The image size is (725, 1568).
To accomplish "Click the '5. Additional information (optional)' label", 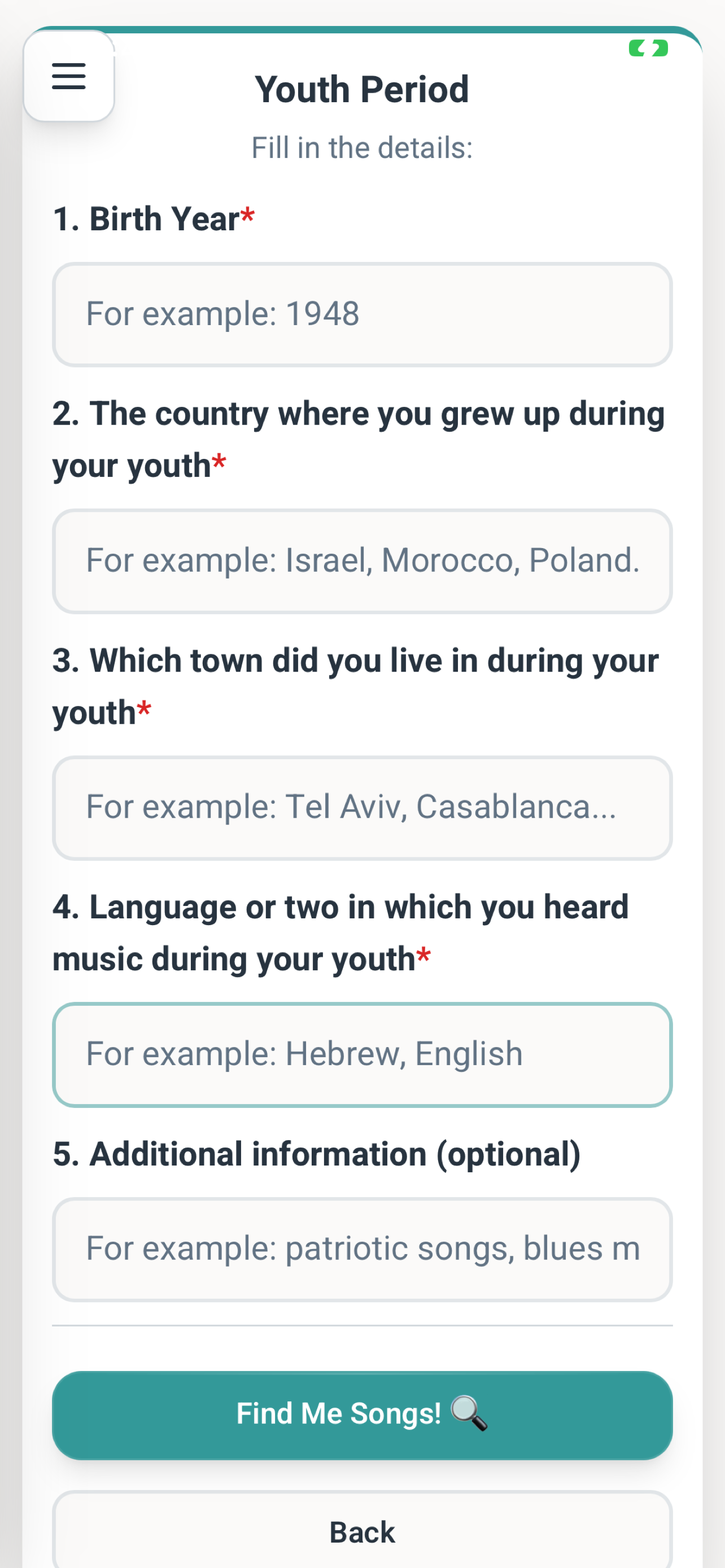I will pyautogui.click(x=317, y=1154).
